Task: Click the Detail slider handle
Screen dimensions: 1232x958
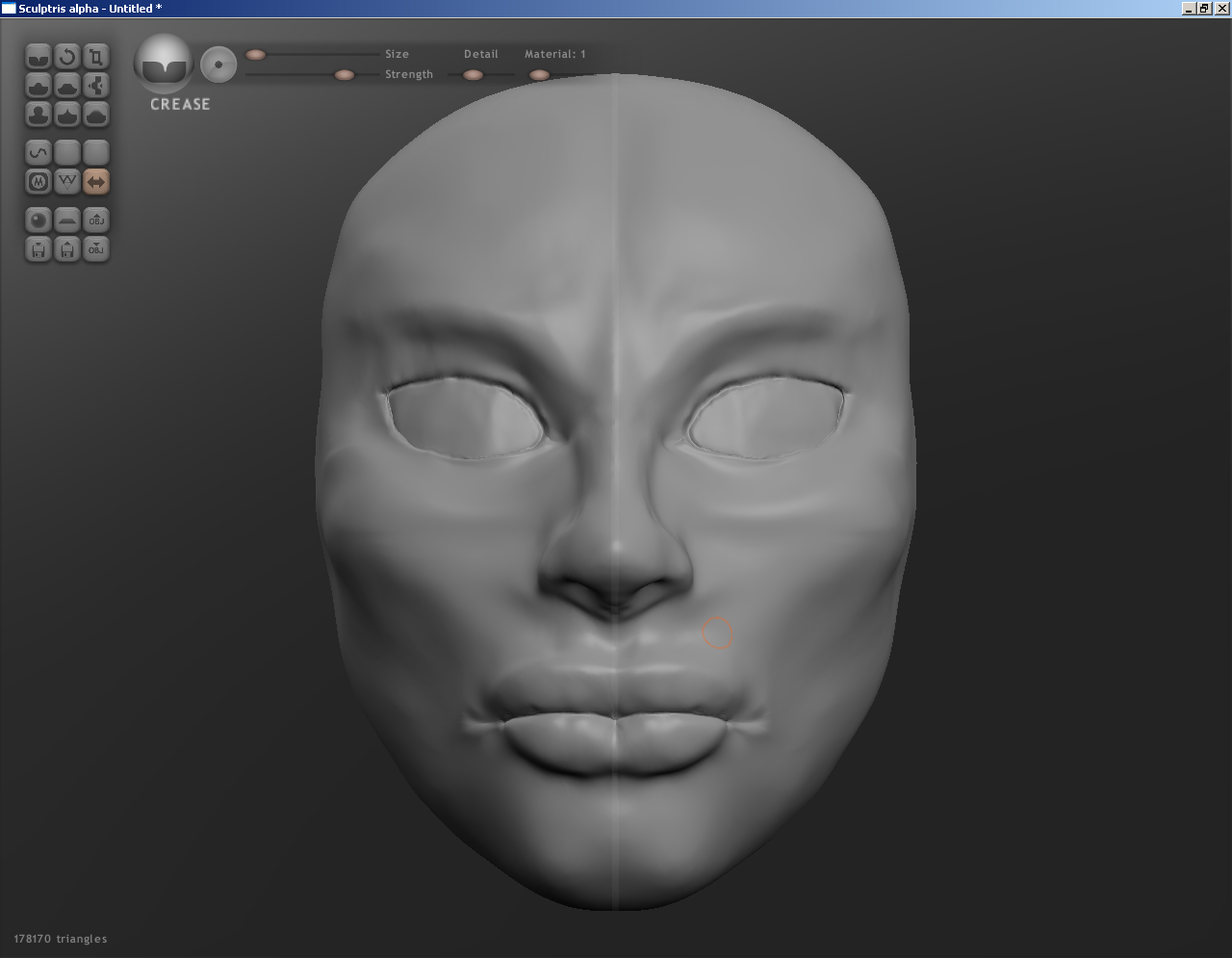Action: point(473,75)
